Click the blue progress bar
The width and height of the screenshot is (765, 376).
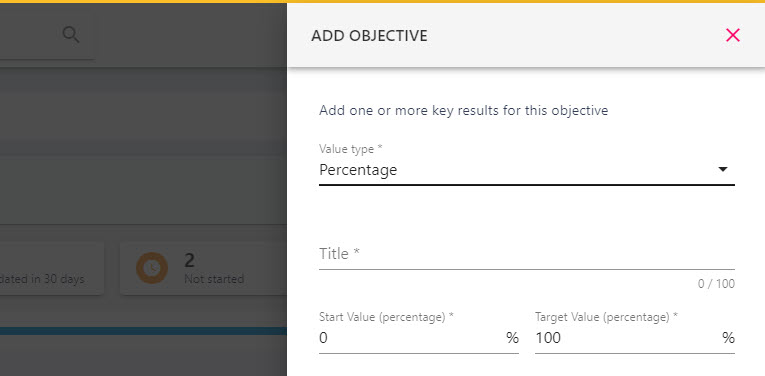(x=143, y=331)
